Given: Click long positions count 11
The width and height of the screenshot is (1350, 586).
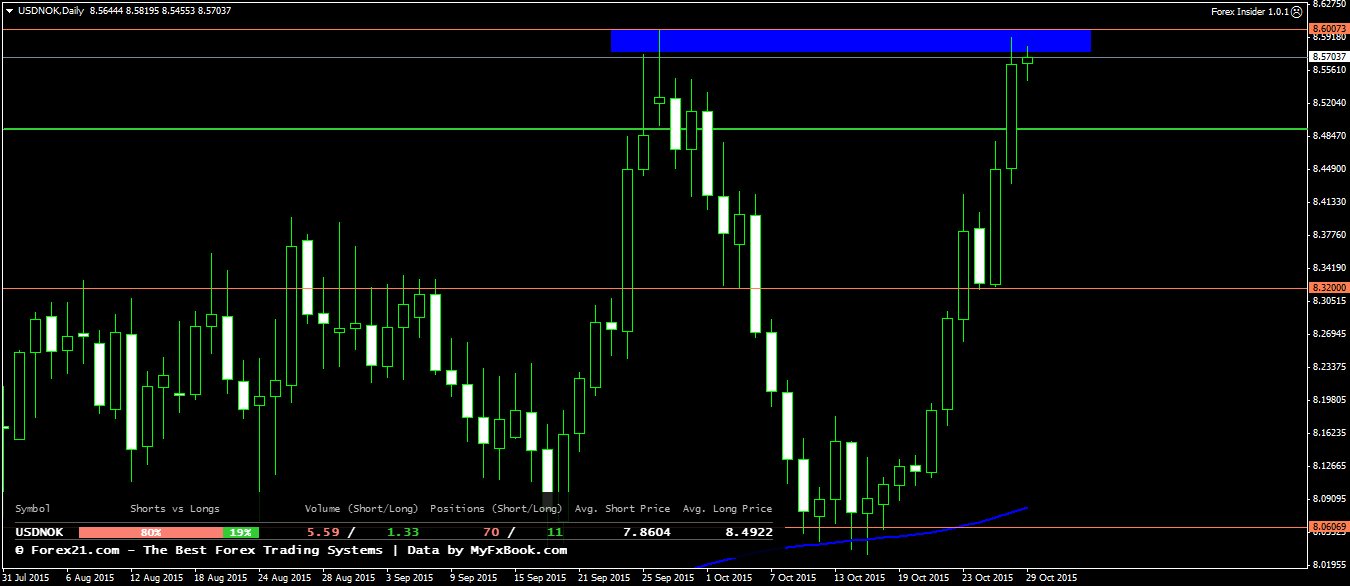Looking at the screenshot, I should click(555, 533).
